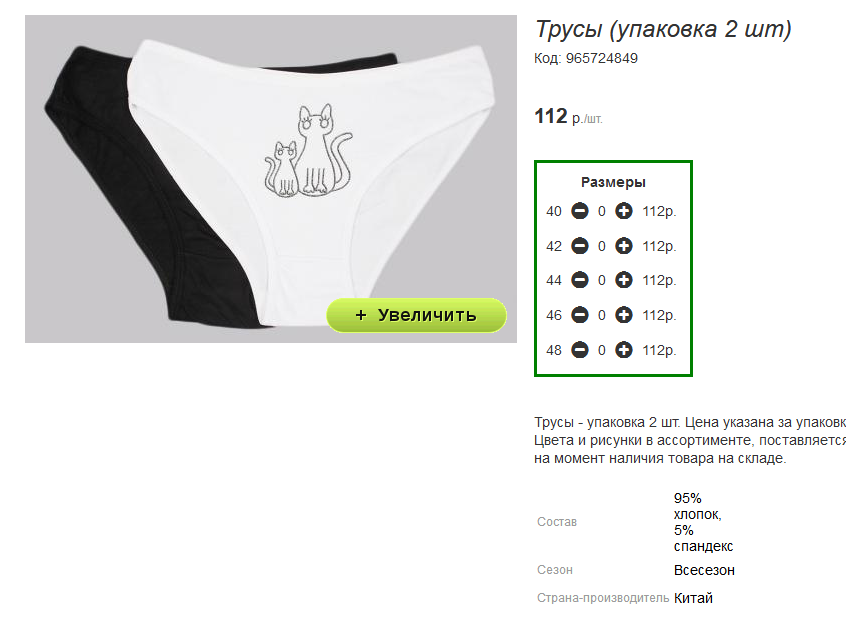Click the Китай country value
The height and width of the screenshot is (626, 846).
(693, 598)
